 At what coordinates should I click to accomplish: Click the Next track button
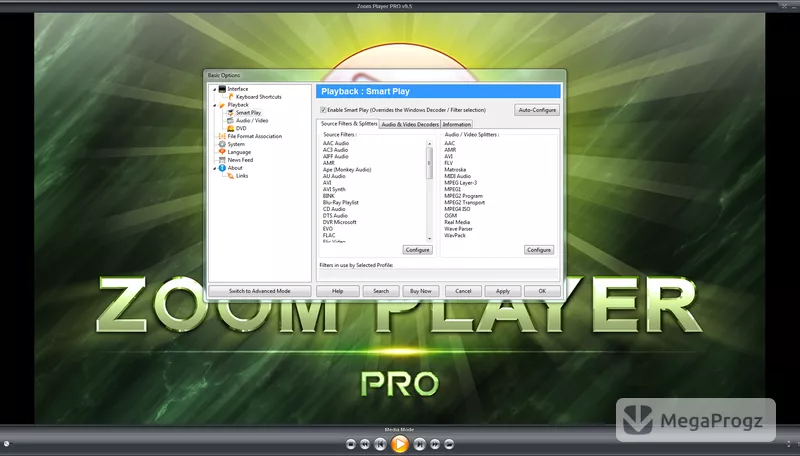coord(419,444)
